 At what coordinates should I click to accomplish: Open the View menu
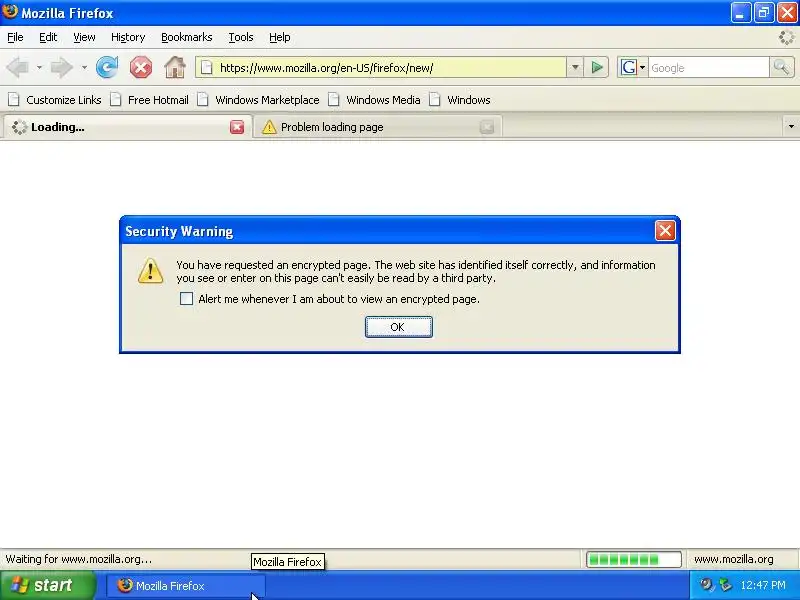pyautogui.click(x=84, y=37)
